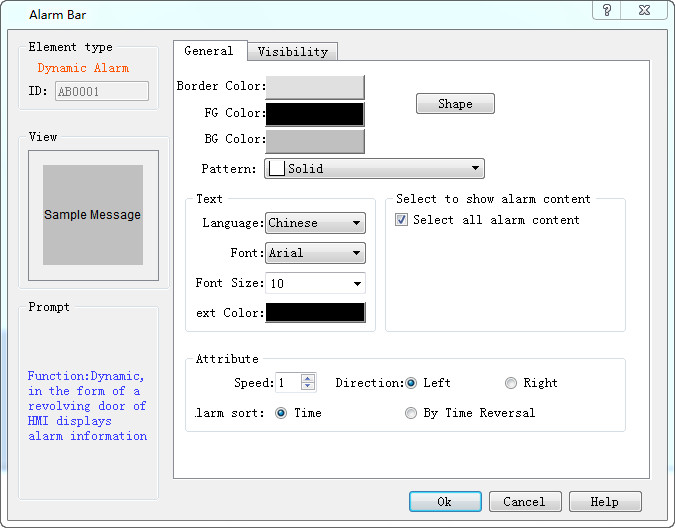
Task: Open the Language dropdown set to Chinese
Action: [315, 223]
